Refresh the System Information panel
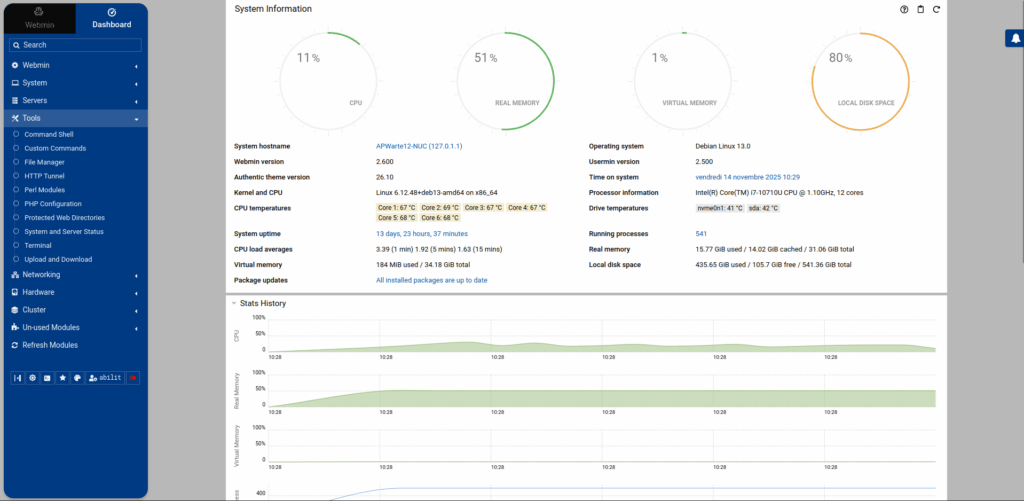Screen dimensions: 1024x501 pos(936,9)
